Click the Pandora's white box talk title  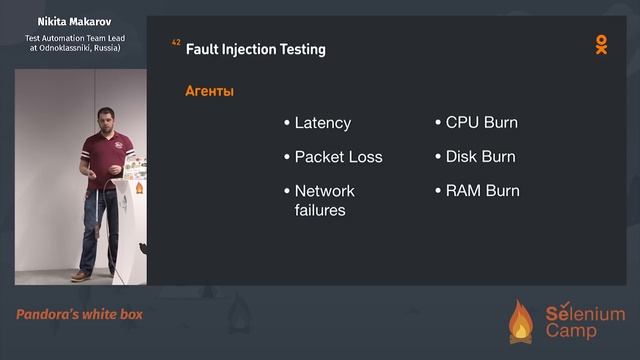click(80, 314)
